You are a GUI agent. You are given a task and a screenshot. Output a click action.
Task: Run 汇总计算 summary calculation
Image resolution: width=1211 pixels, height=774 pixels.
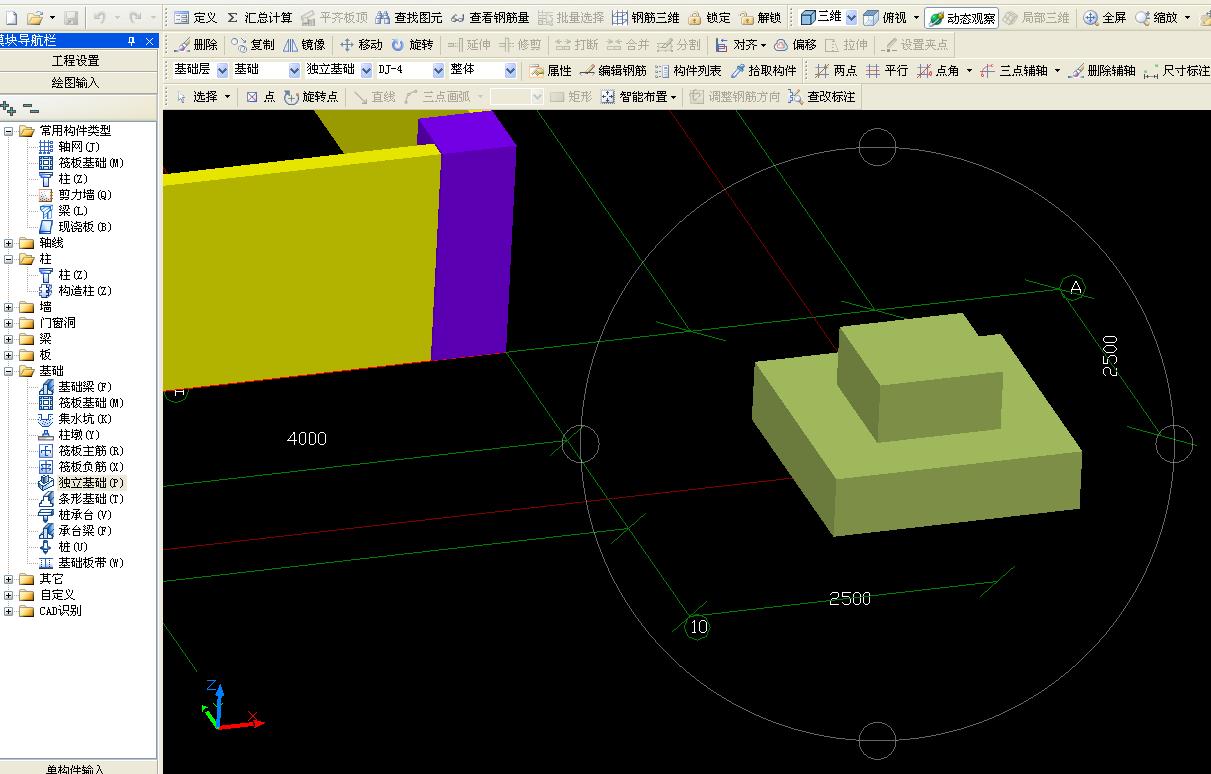click(259, 18)
